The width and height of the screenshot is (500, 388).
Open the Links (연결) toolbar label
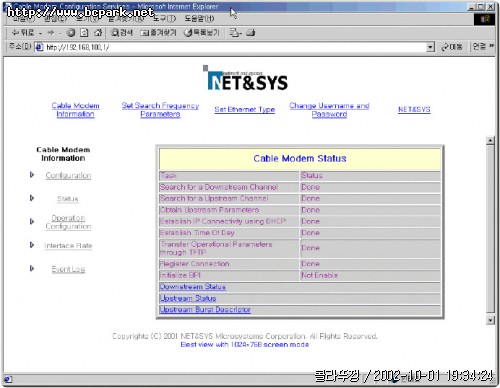(479, 47)
